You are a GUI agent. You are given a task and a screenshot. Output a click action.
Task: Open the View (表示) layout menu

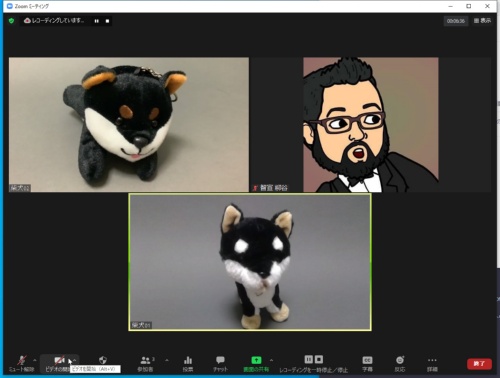coord(482,21)
